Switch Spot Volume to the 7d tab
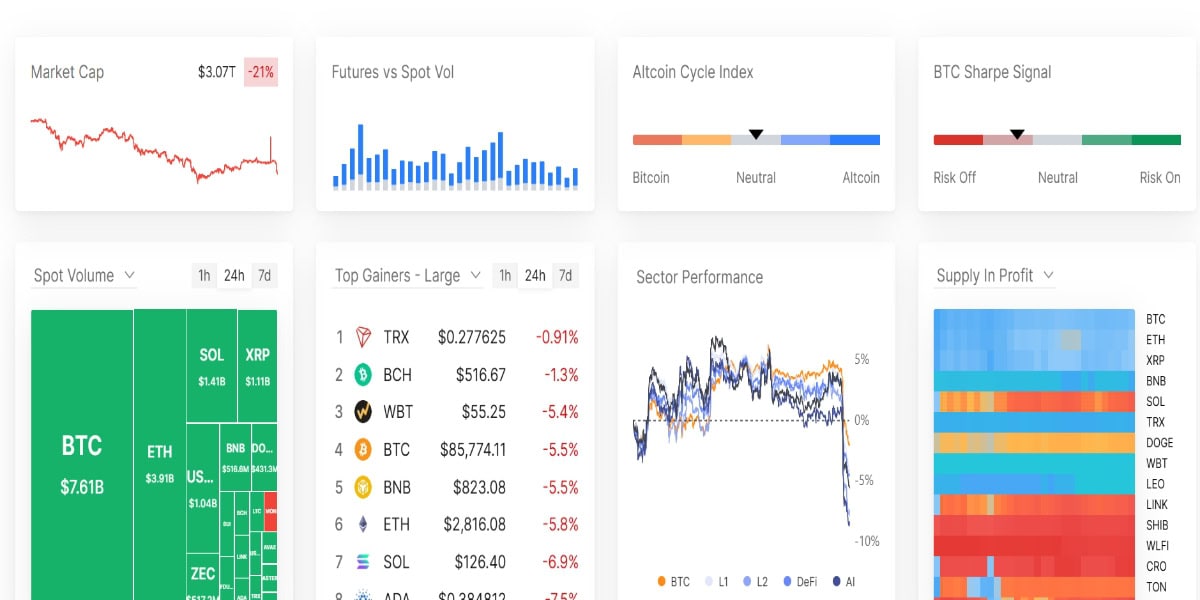Screen dimensions: 1200x600 pos(264,275)
